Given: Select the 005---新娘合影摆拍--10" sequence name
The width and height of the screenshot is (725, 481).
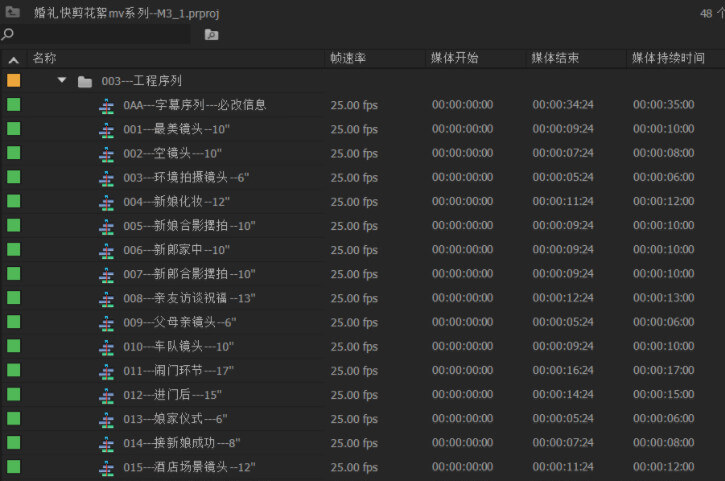Looking at the screenshot, I should point(189,226).
